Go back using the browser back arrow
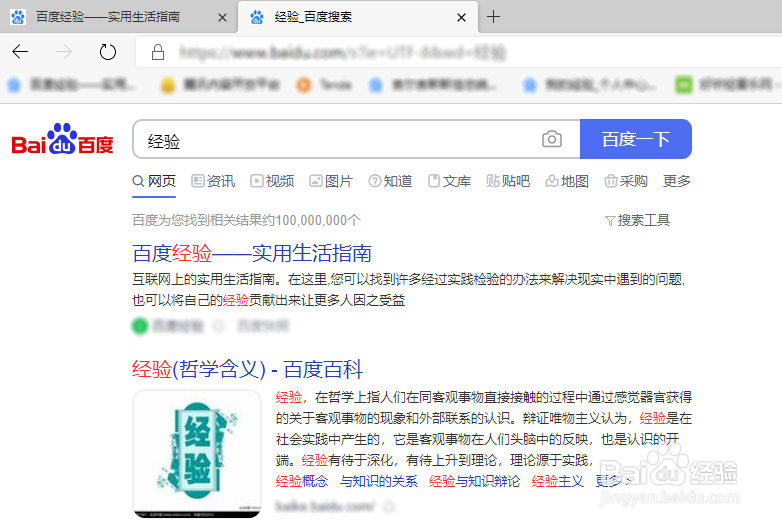The image size is (782, 524). (20, 51)
